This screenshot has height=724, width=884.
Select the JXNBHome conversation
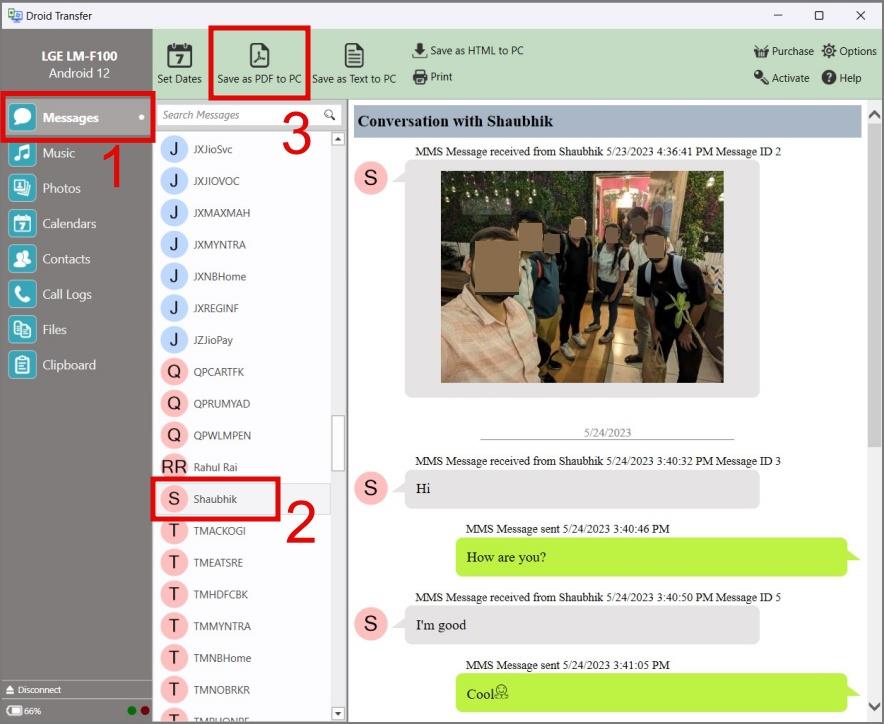pyautogui.click(x=242, y=276)
